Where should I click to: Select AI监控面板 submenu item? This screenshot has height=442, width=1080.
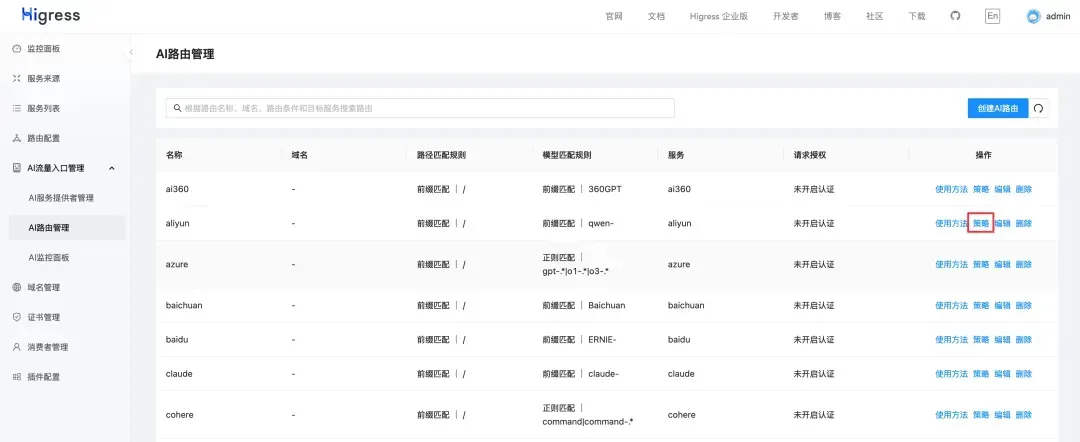[x=48, y=257]
